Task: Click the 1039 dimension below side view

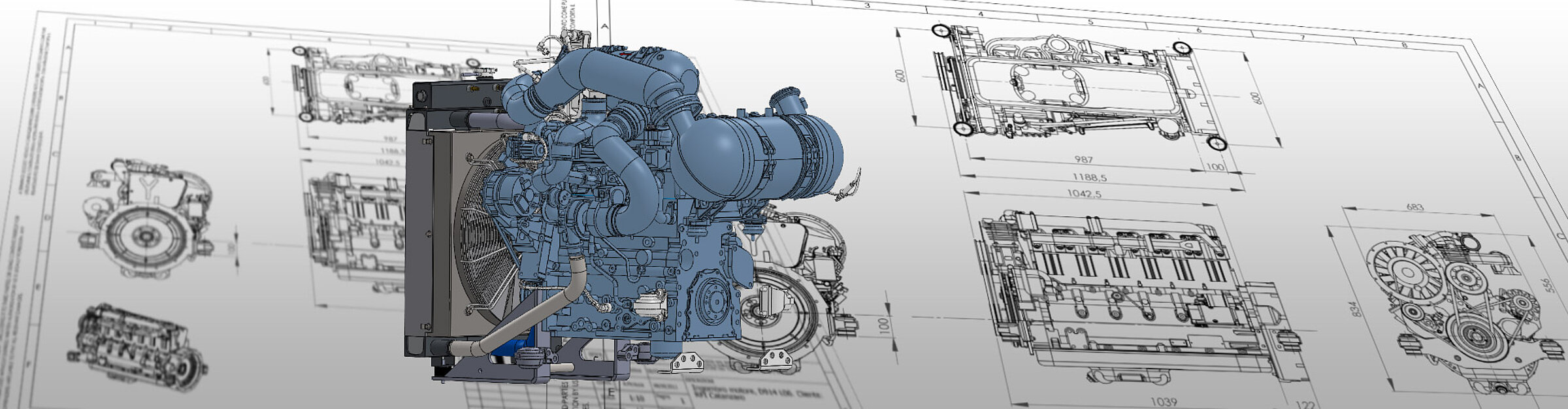Action: tap(1162, 402)
